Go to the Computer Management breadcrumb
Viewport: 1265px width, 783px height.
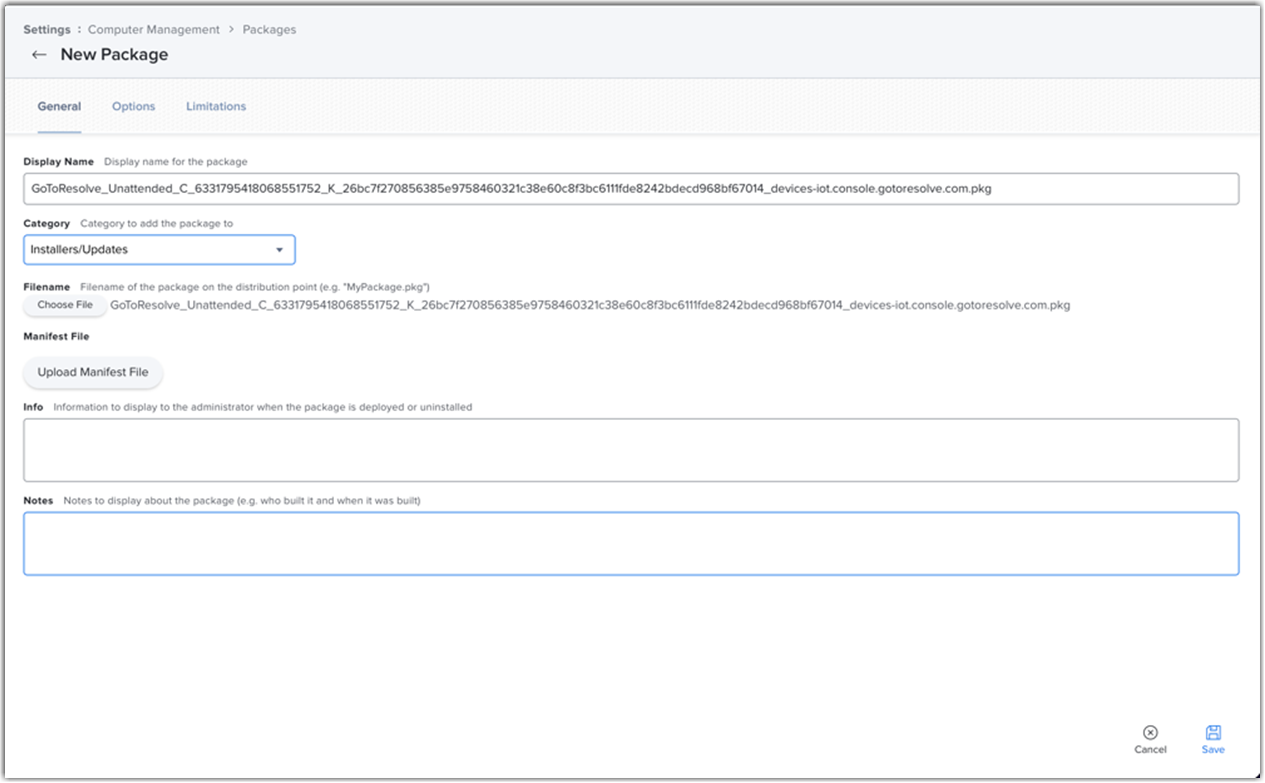154,30
